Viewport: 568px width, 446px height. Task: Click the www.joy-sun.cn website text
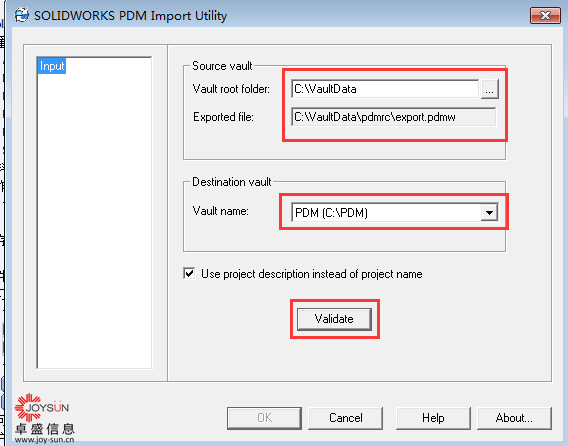coord(45,440)
